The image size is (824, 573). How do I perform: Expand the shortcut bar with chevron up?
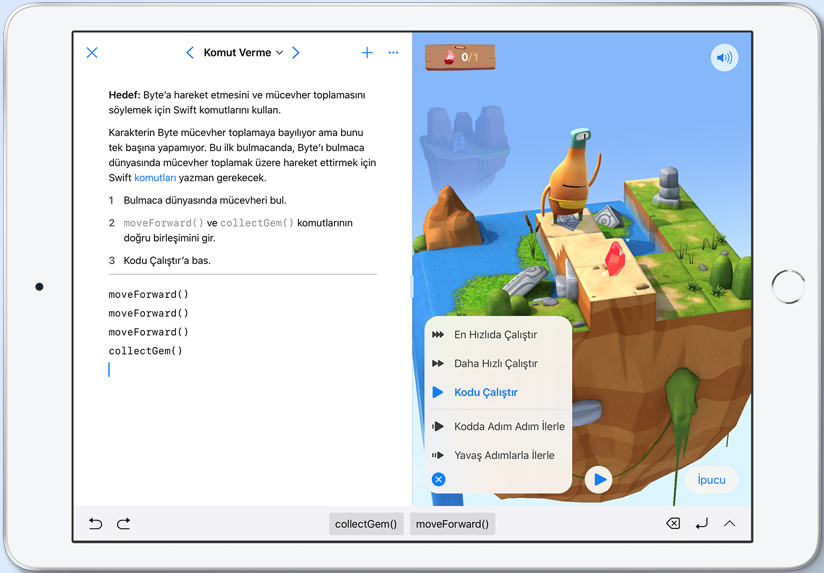tap(730, 523)
